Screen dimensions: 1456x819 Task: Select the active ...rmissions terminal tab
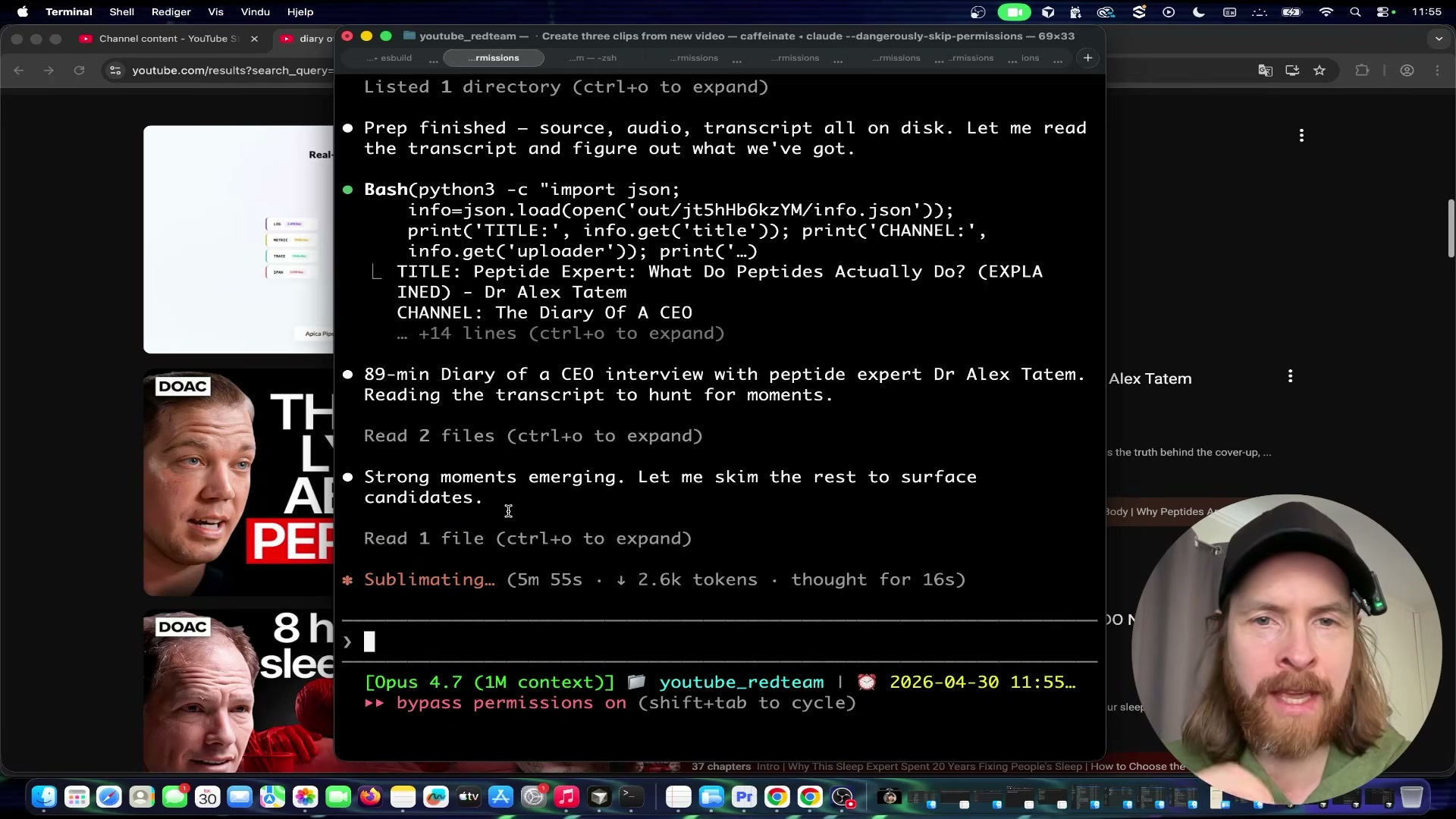pyautogui.click(x=494, y=58)
